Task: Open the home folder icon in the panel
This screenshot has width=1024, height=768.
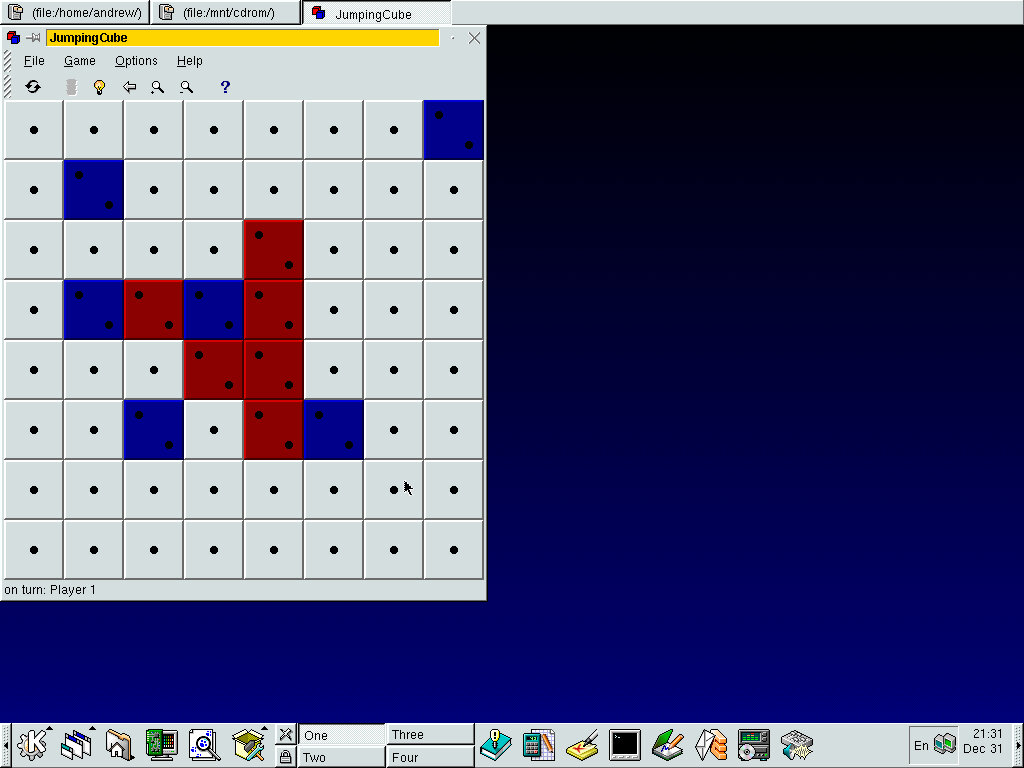Action: coord(119,745)
